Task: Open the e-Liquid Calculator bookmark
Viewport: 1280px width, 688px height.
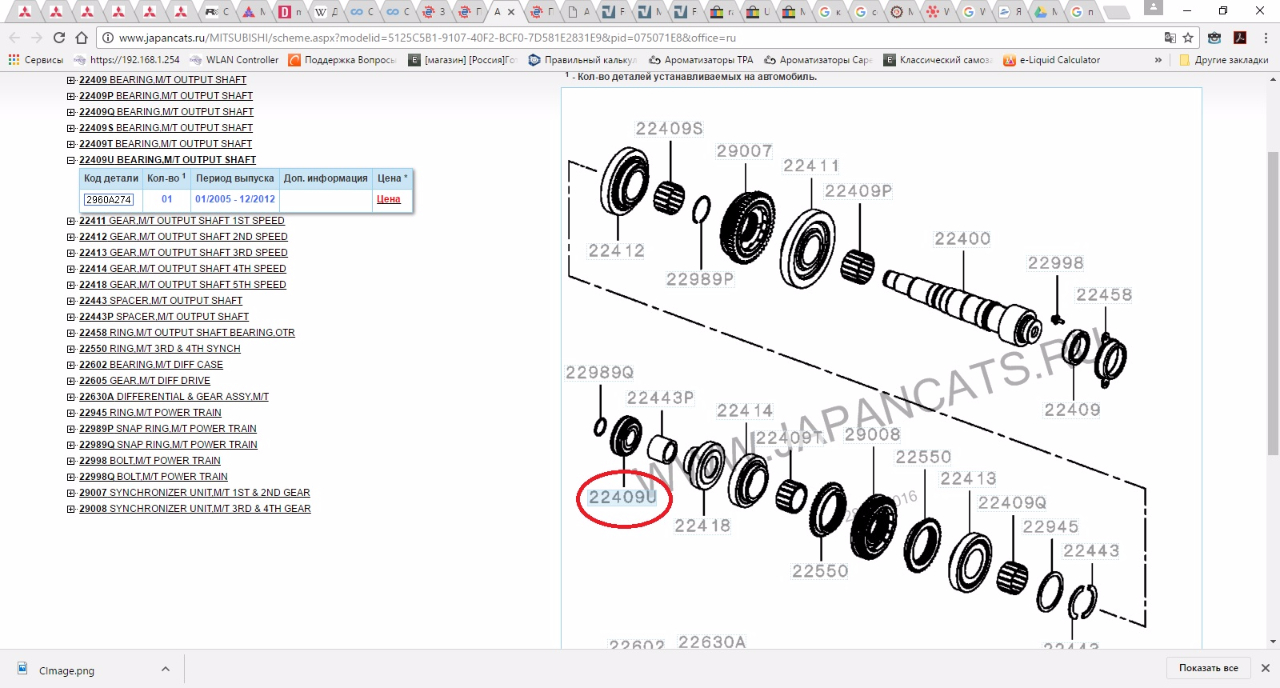Action: coord(1051,60)
